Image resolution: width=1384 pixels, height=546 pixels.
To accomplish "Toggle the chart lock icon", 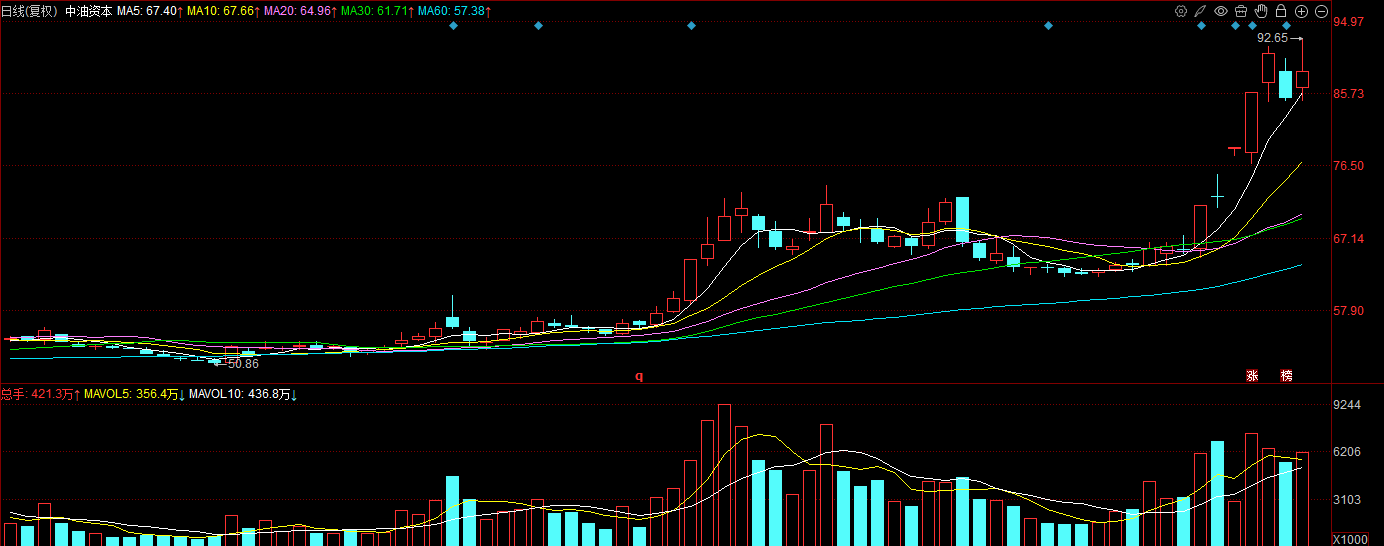I will coord(1281,11).
